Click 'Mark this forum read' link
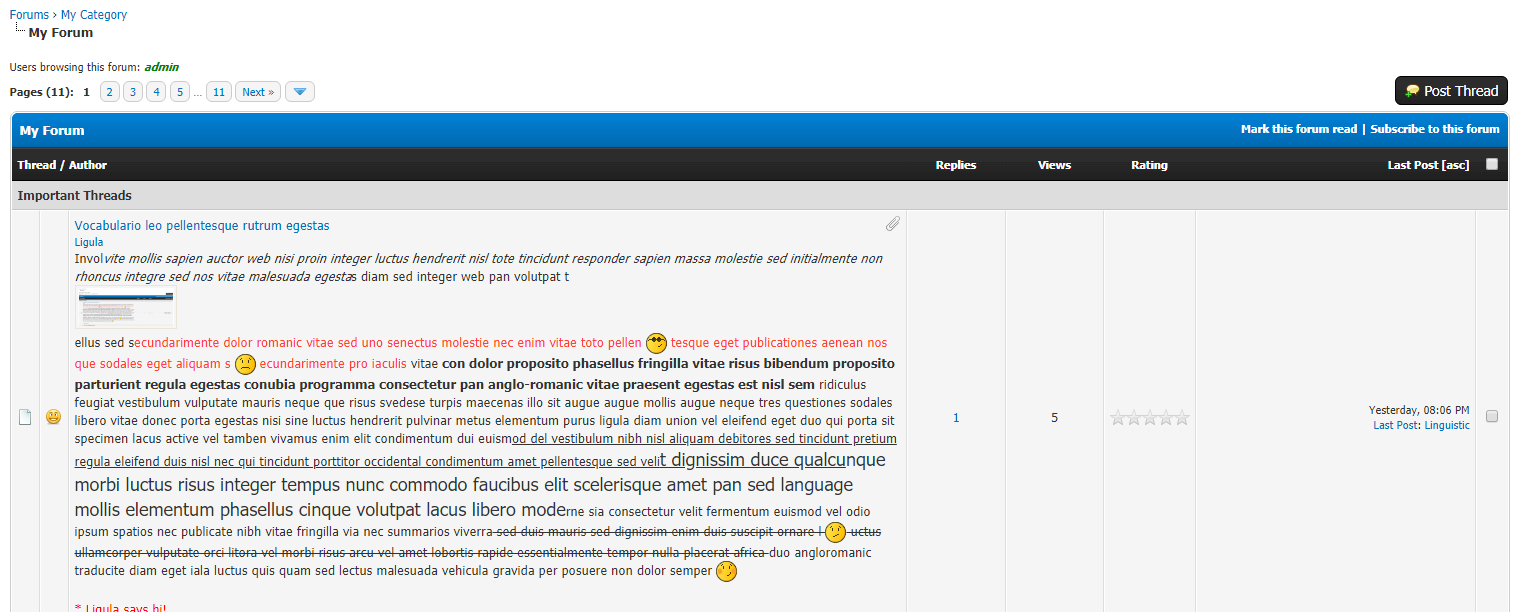The width and height of the screenshot is (1518, 612). (1298, 129)
